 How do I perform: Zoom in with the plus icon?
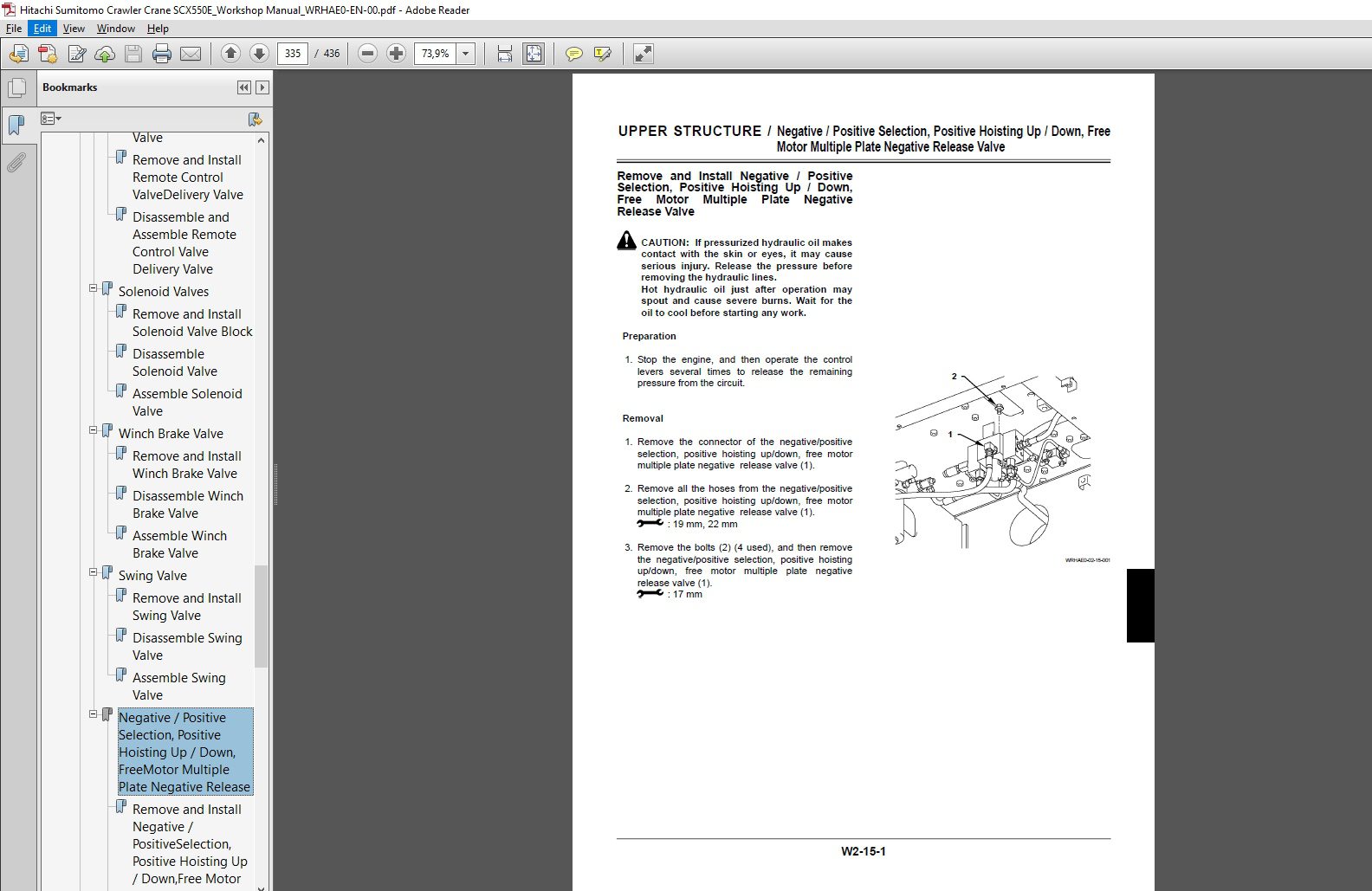tap(396, 54)
